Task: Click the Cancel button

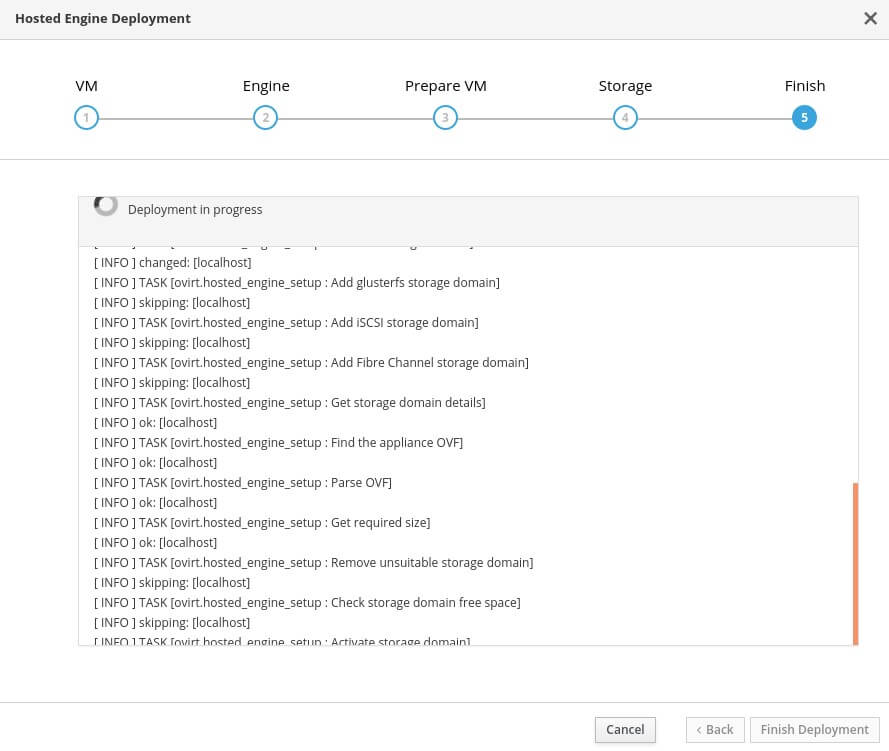Action: tap(625, 730)
